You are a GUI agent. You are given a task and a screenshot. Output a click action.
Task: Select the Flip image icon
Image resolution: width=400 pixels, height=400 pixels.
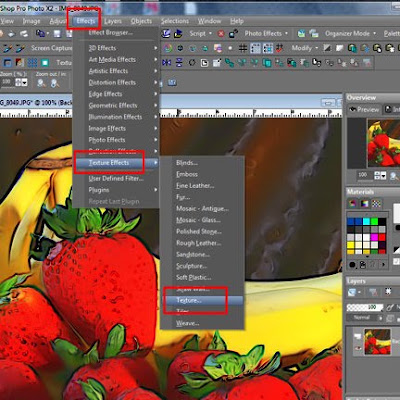click(x=179, y=62)
